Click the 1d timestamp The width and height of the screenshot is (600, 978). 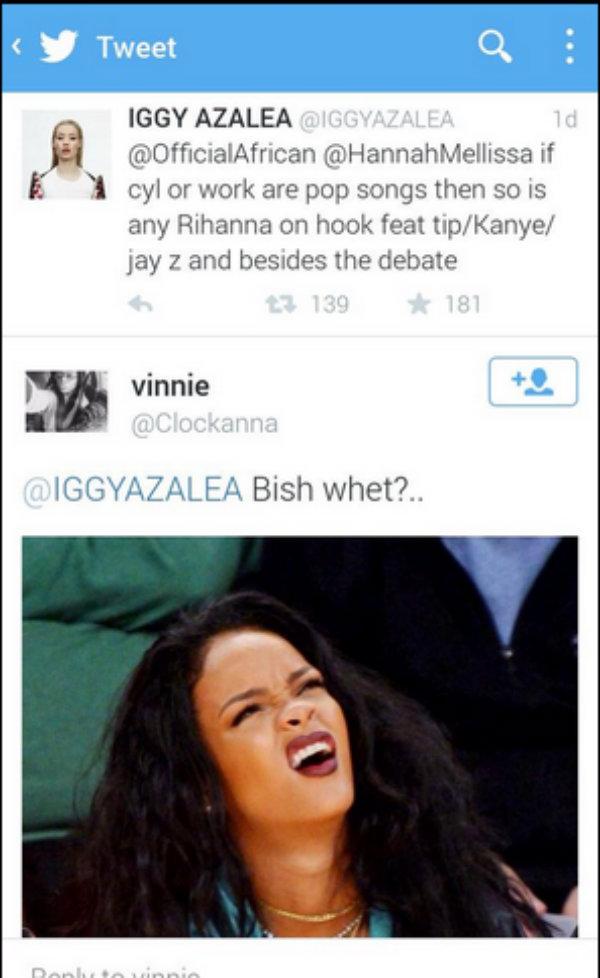tap(565, 119)
